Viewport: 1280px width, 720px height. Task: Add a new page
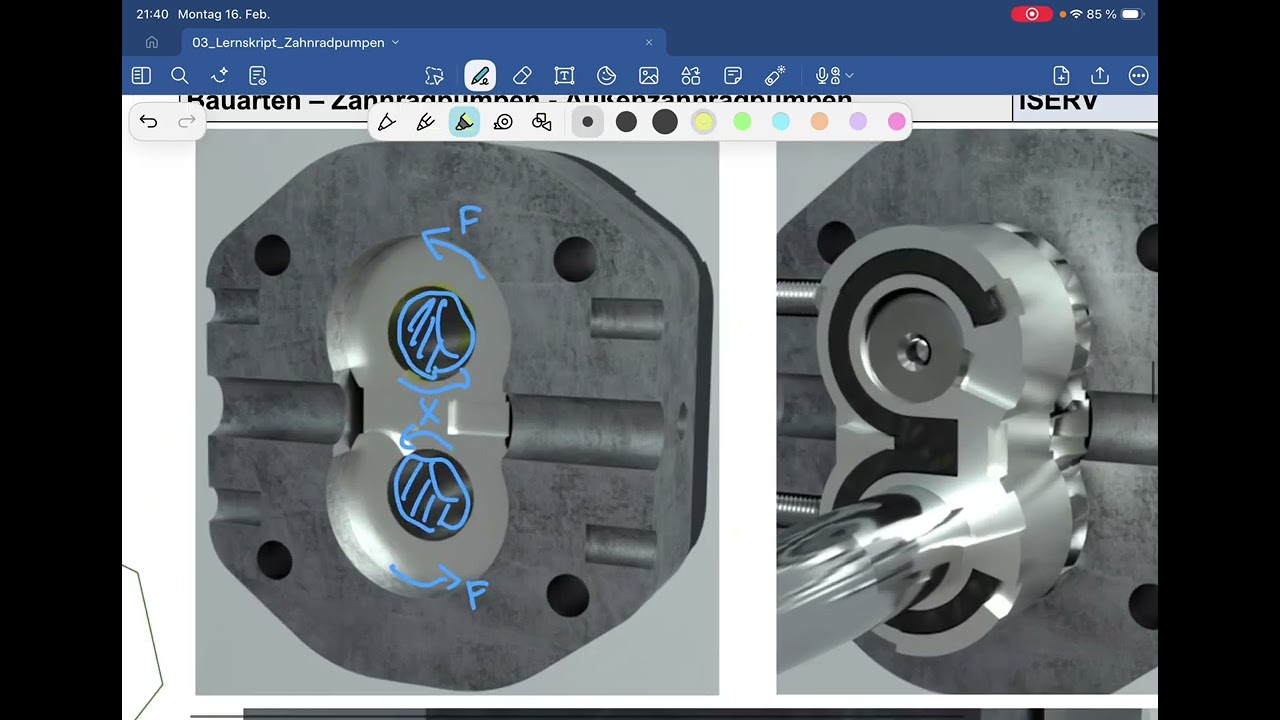pyautogui.click(x=1061, y=76)
